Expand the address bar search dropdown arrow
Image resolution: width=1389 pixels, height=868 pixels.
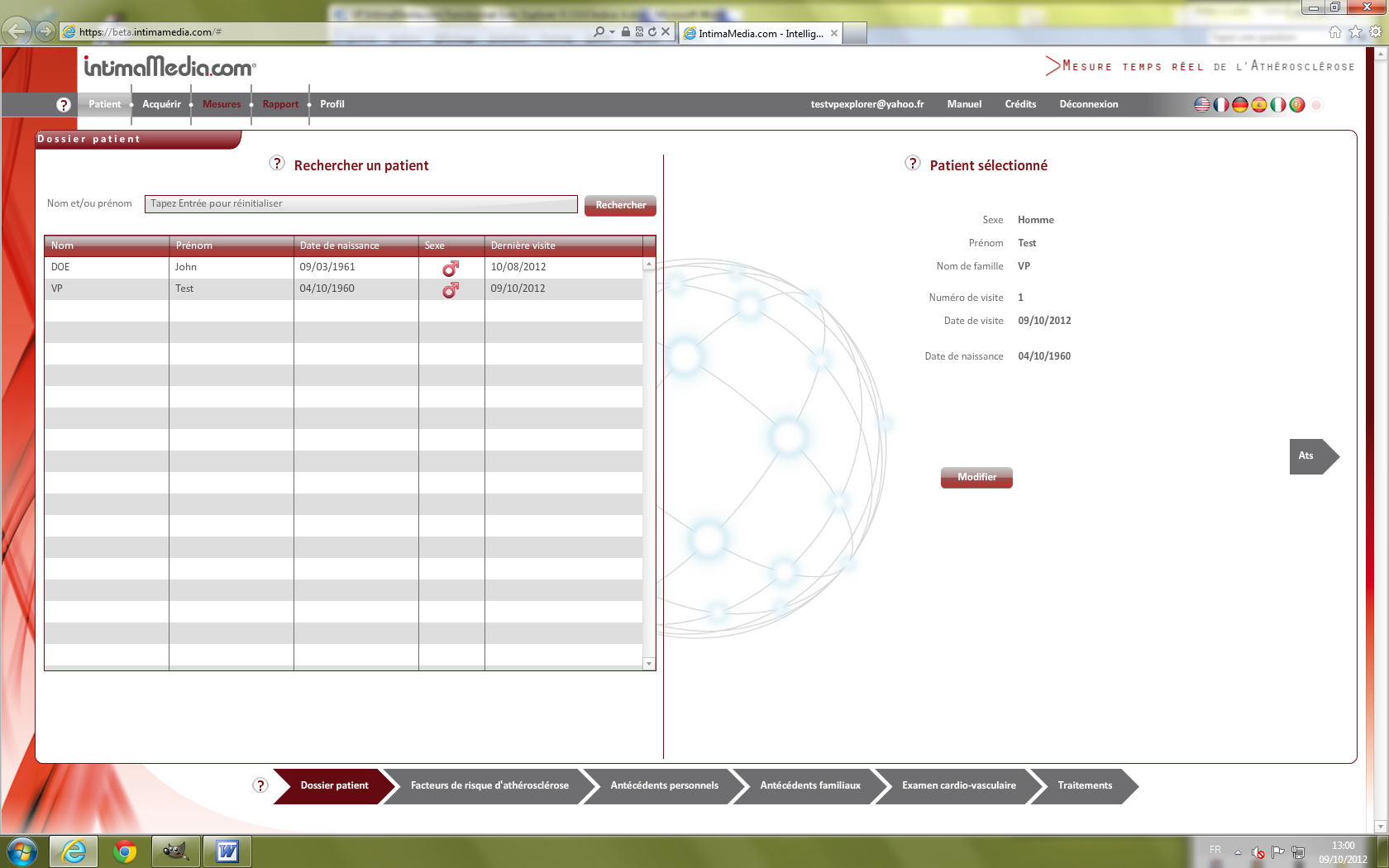coord(612,32)
